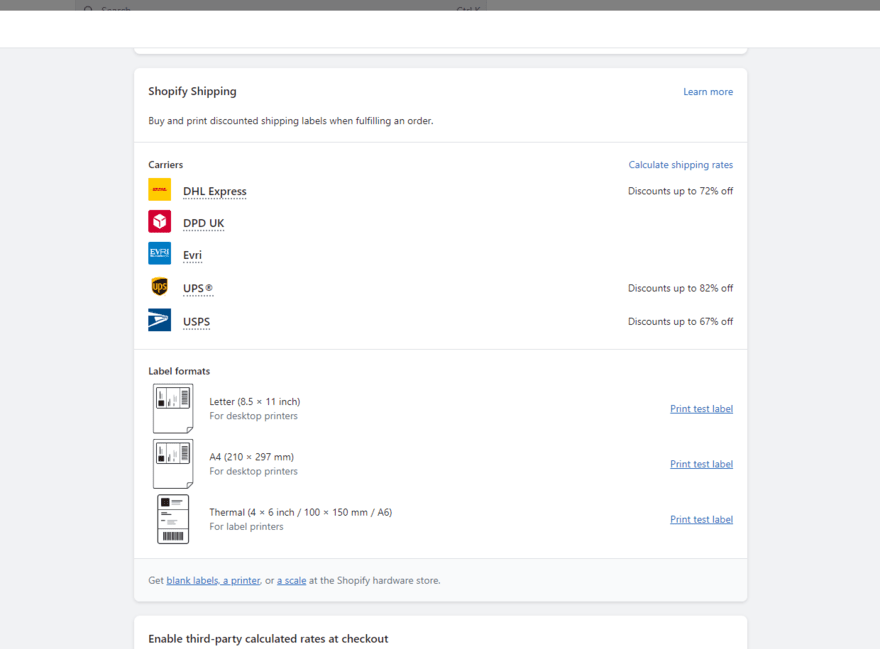Click the DPD UK carrier logo
Image resolution: width=880 pixels, height=649 pixels.
click(x=159, y=221)
